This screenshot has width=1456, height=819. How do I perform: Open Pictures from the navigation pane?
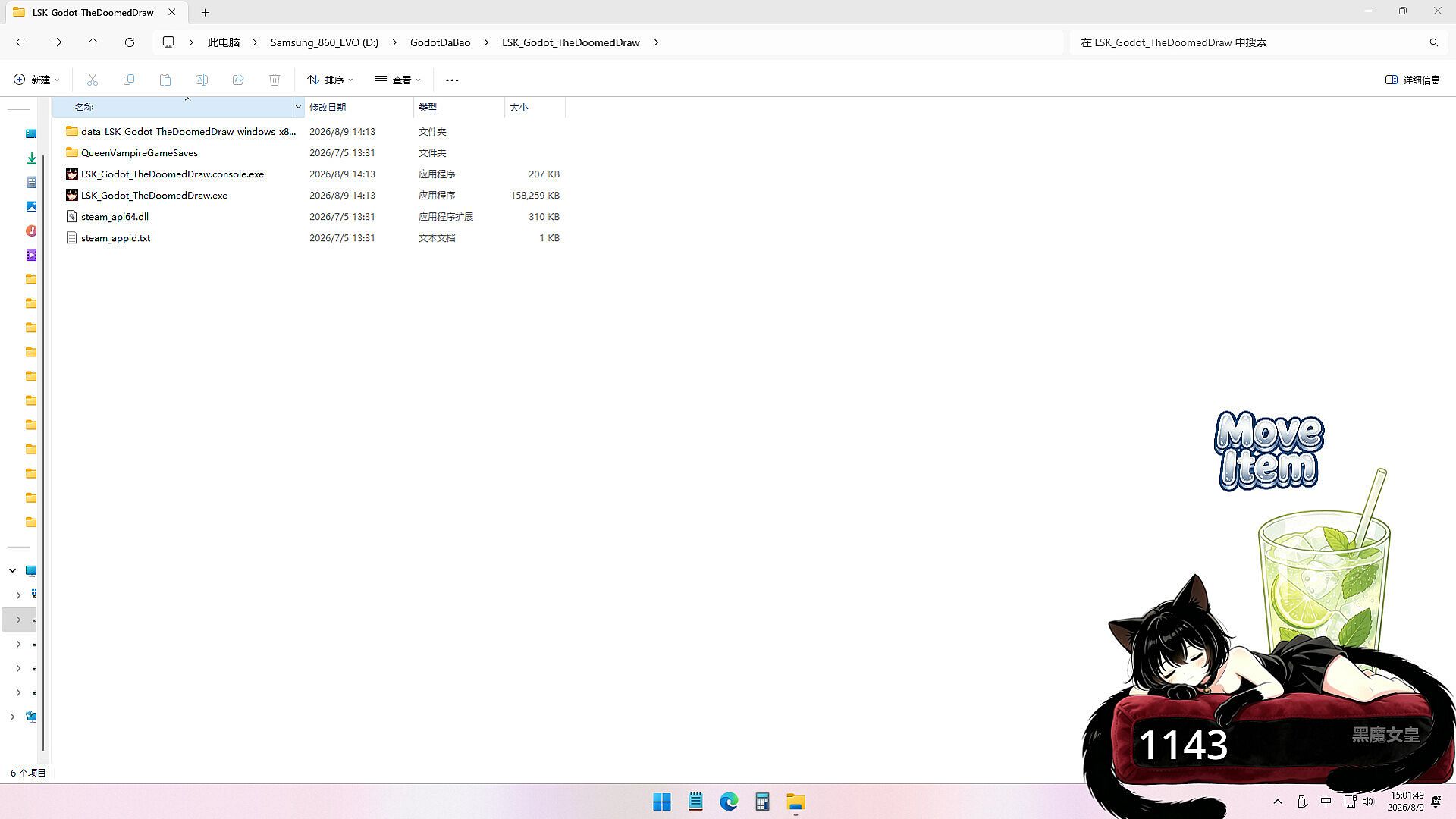tap(31, 206)
